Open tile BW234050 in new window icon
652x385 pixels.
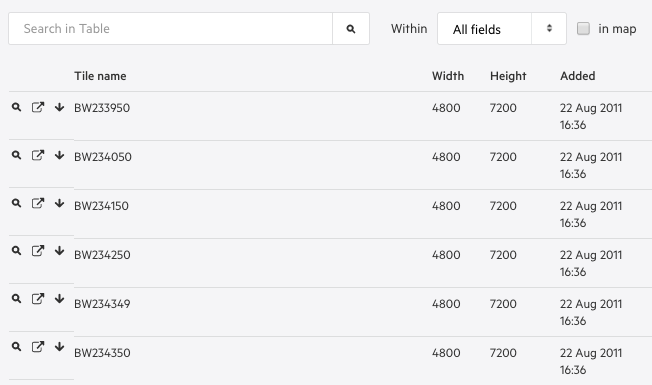point(38,155)
